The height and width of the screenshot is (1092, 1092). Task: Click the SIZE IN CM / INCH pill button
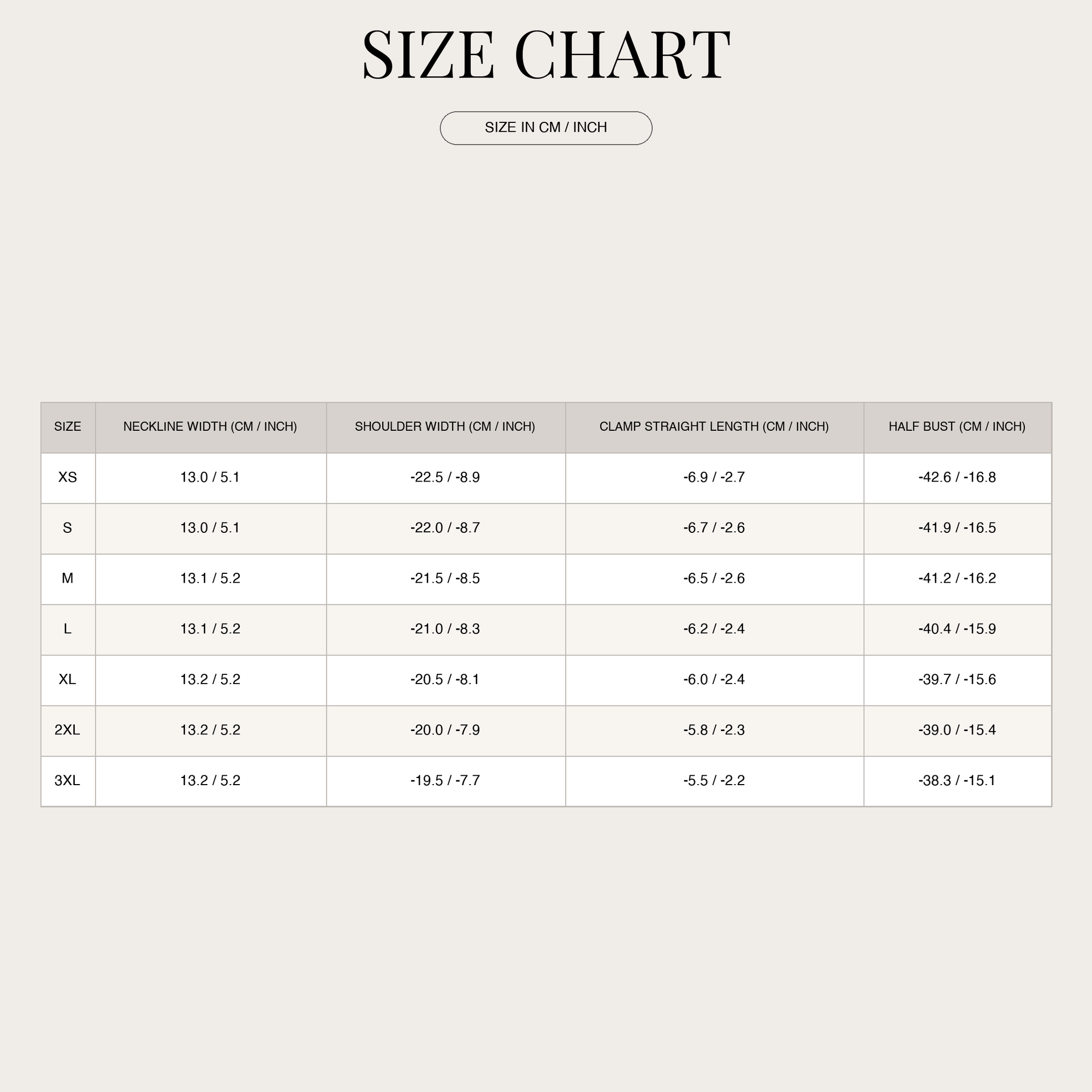[x=546, y=128]
